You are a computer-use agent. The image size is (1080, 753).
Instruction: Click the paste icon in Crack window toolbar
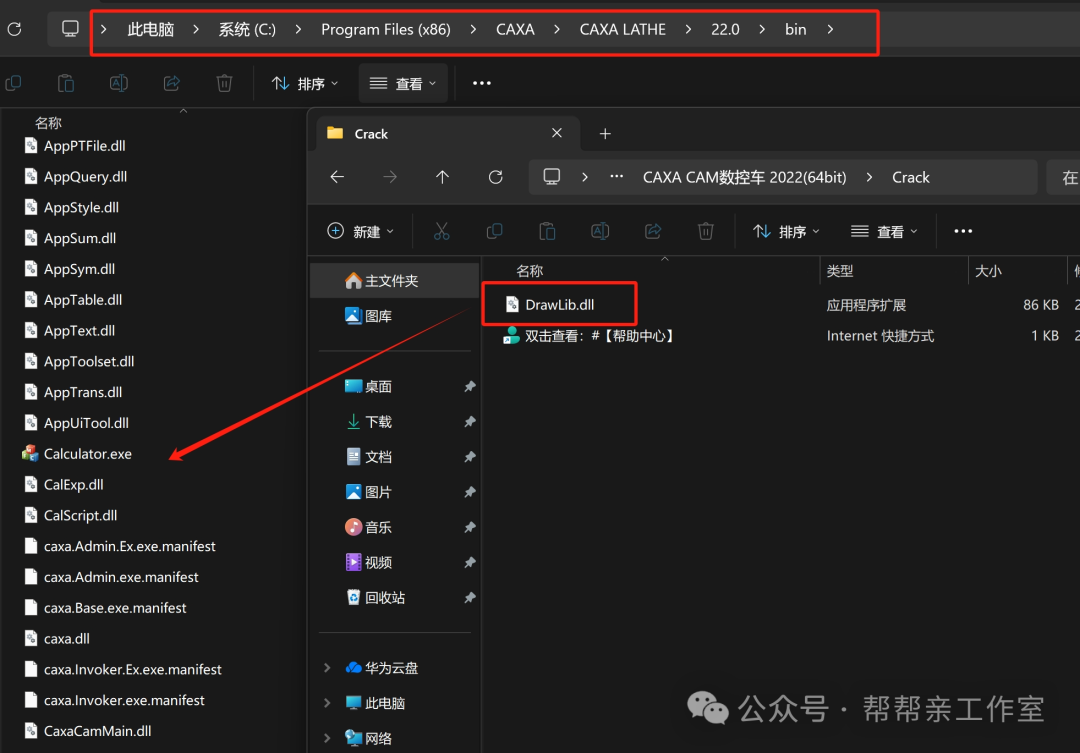547,231
